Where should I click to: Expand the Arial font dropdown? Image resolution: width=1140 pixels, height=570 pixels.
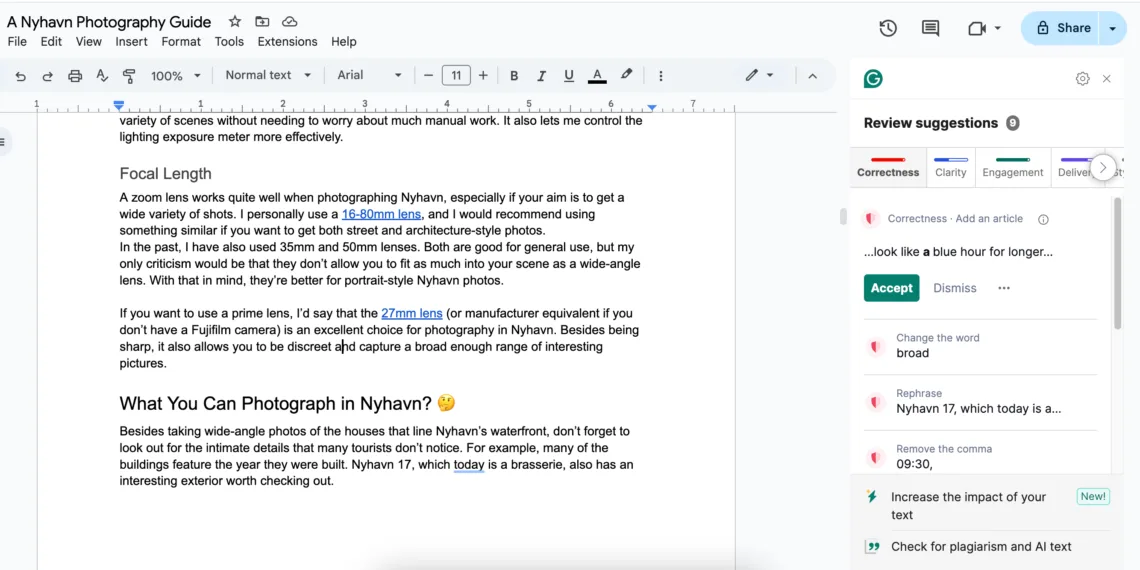click(369, 75)
